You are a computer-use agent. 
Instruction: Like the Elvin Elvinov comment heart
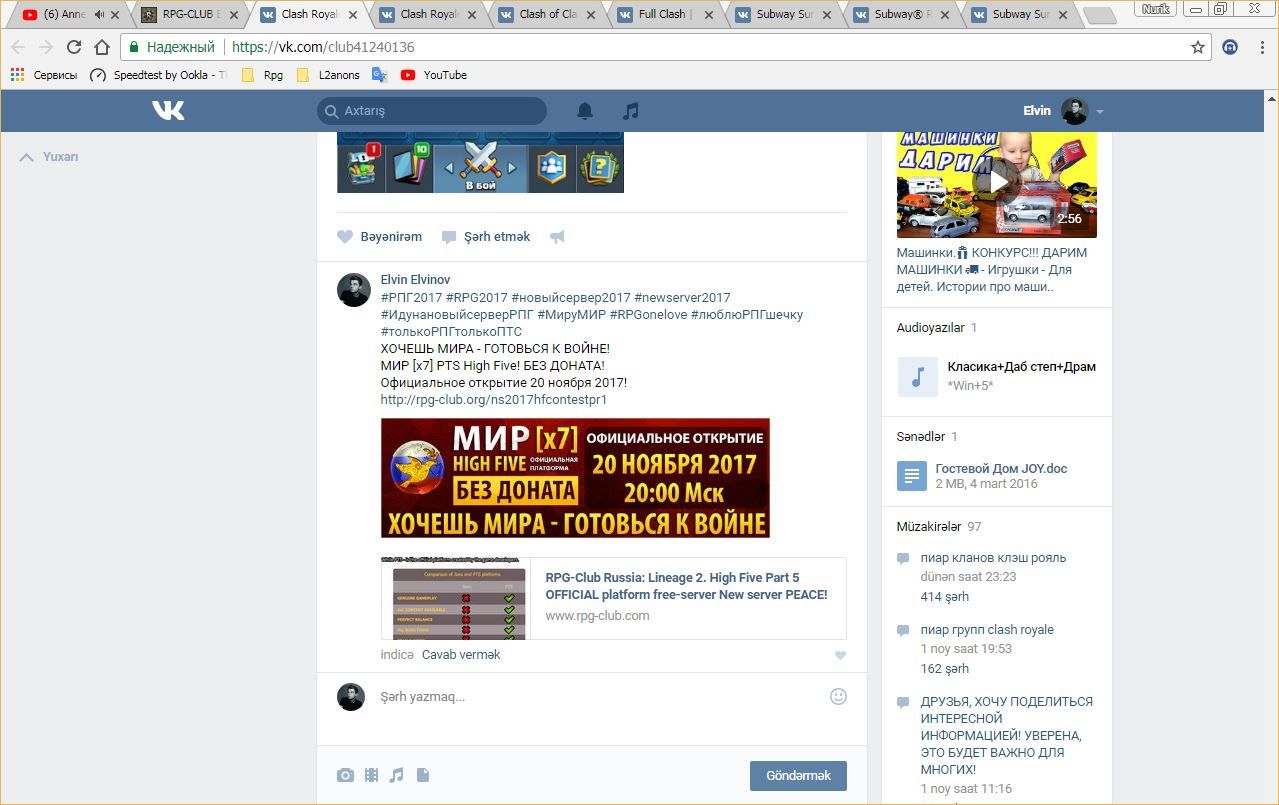840,656
